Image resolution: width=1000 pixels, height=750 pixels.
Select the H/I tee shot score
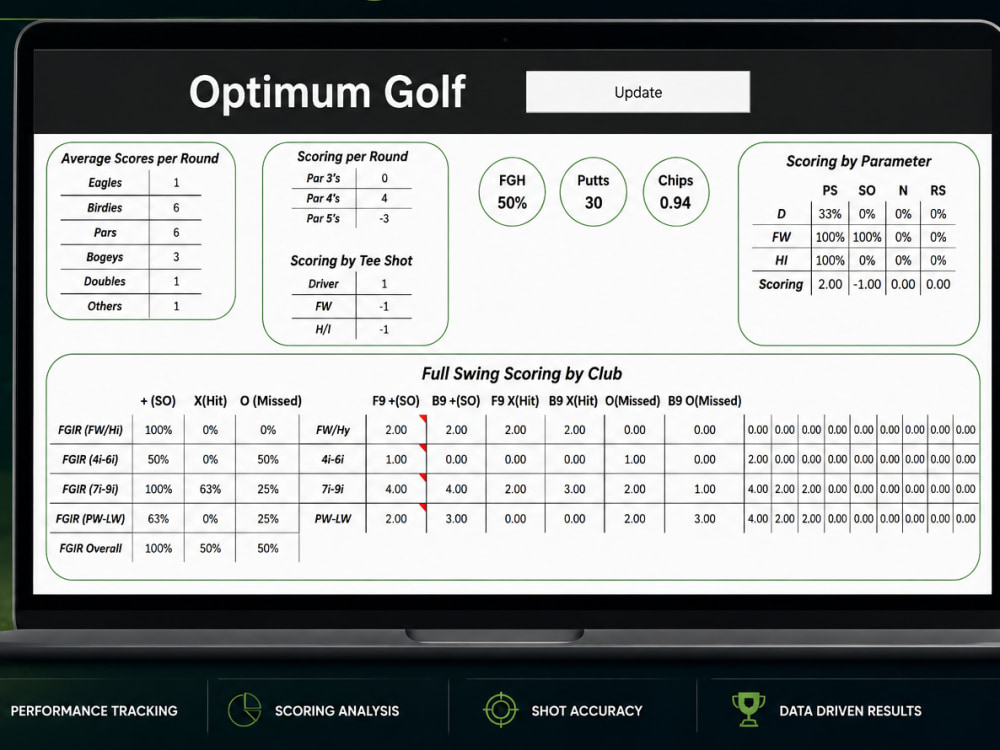pos(384,330)
